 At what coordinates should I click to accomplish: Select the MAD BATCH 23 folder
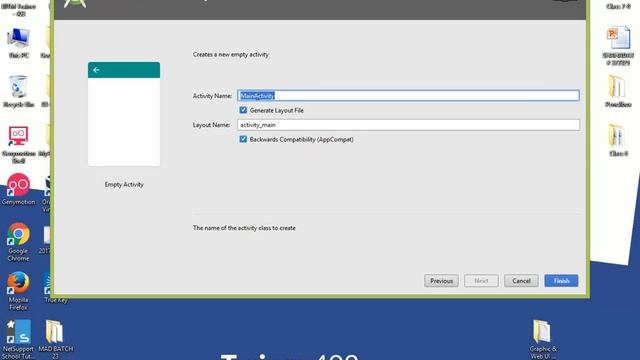[56, 339]
